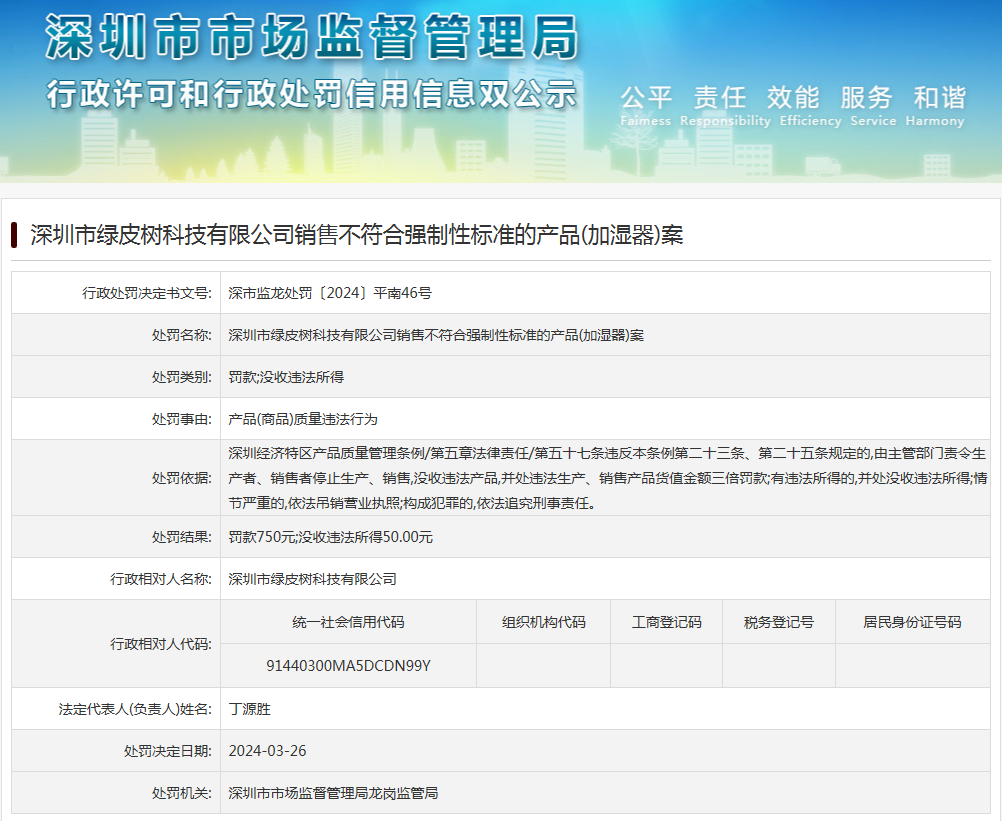Select the 处罚依据 label
The image size is (1002, 821).
pos(181,479)
